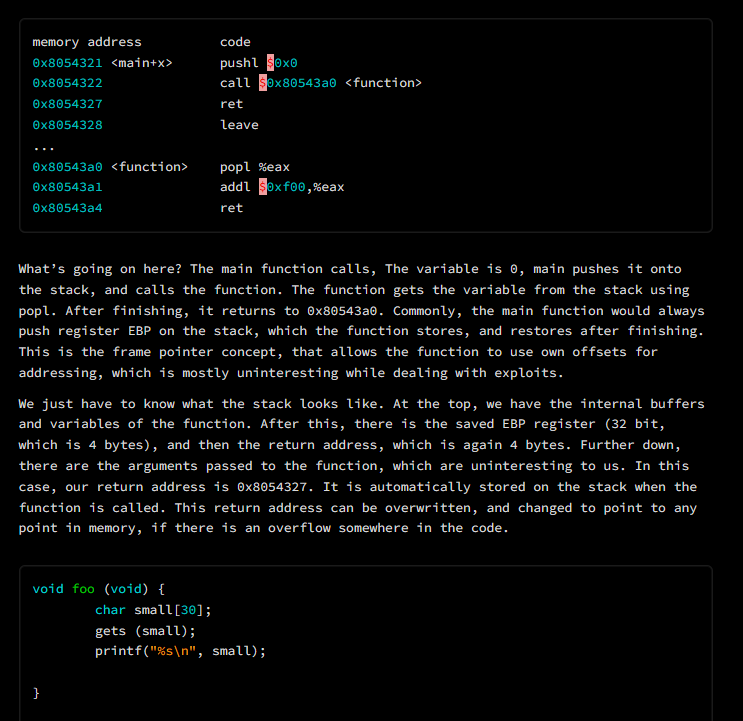Click the 'char small[30];' line

point(153,610)
